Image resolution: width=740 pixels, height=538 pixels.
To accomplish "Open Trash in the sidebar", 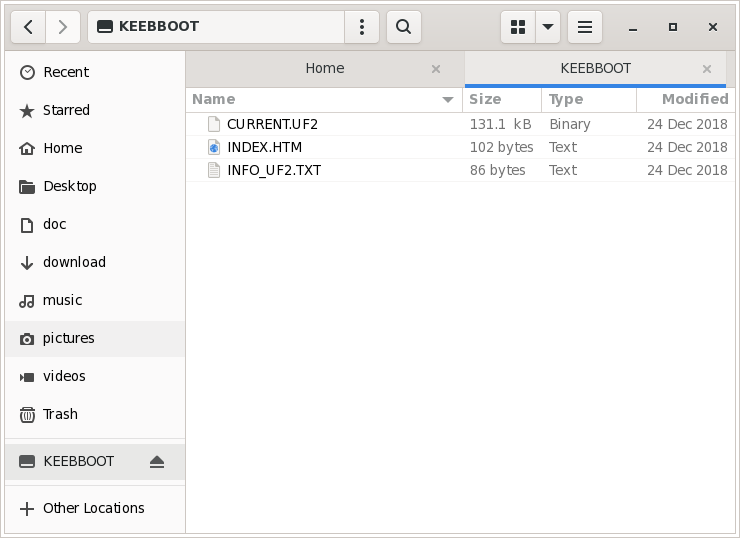I will click(x=60, y=414).
